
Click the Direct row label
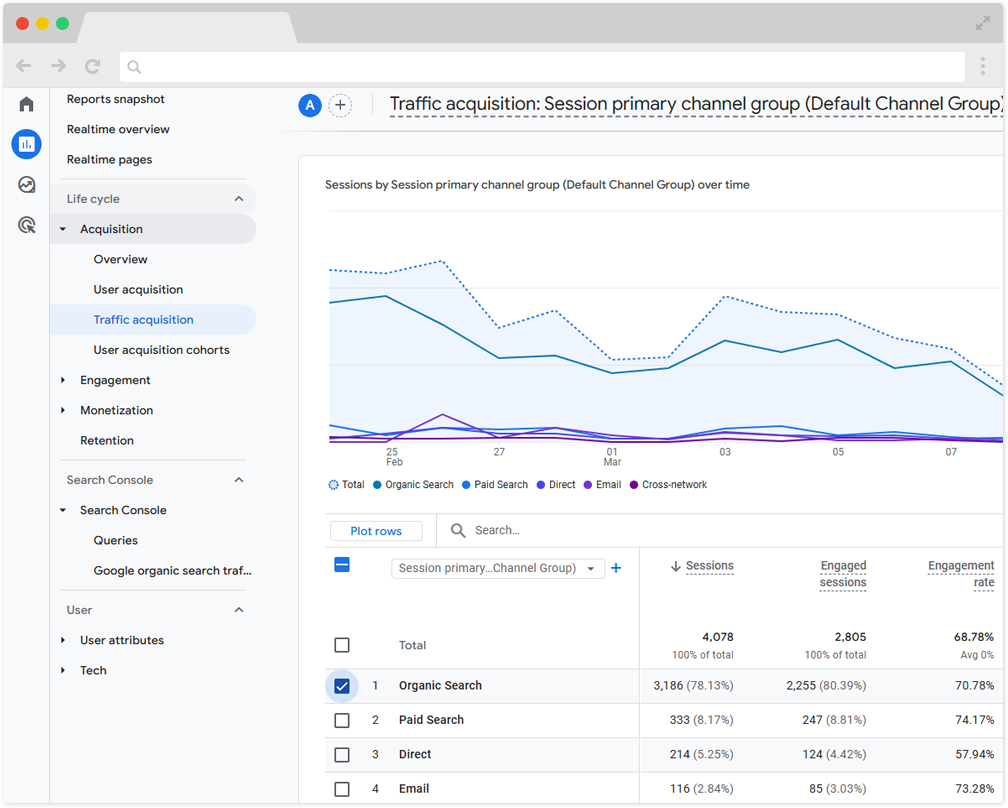click(x=415, y=754)
